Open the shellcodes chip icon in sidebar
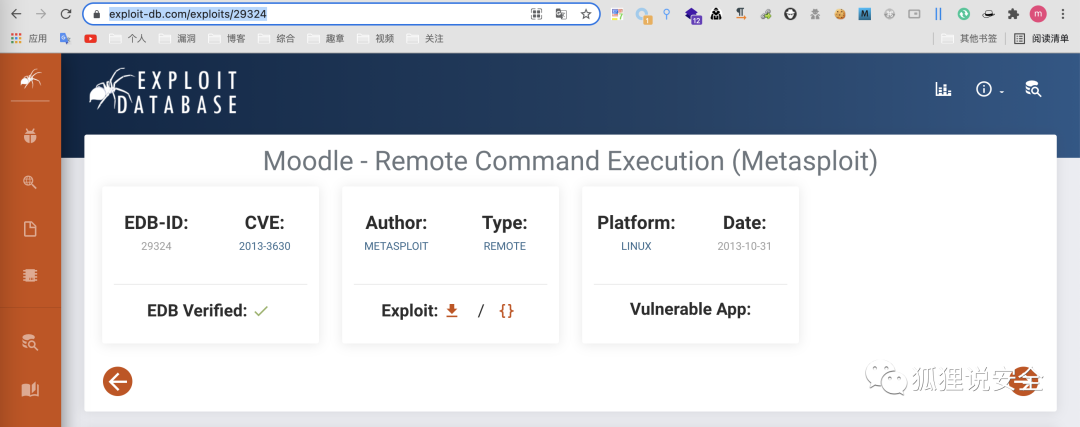 coord(30,275)
